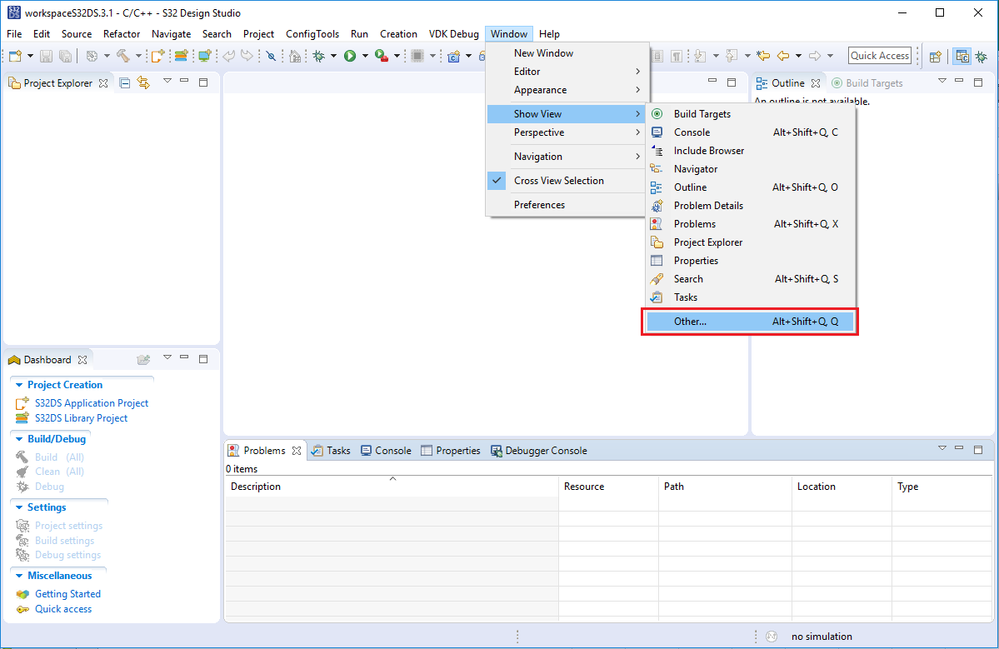The width and height of the screenshot is (999, 649).
Task: Select Console in Show View submenu
Action: pos(751,132)
